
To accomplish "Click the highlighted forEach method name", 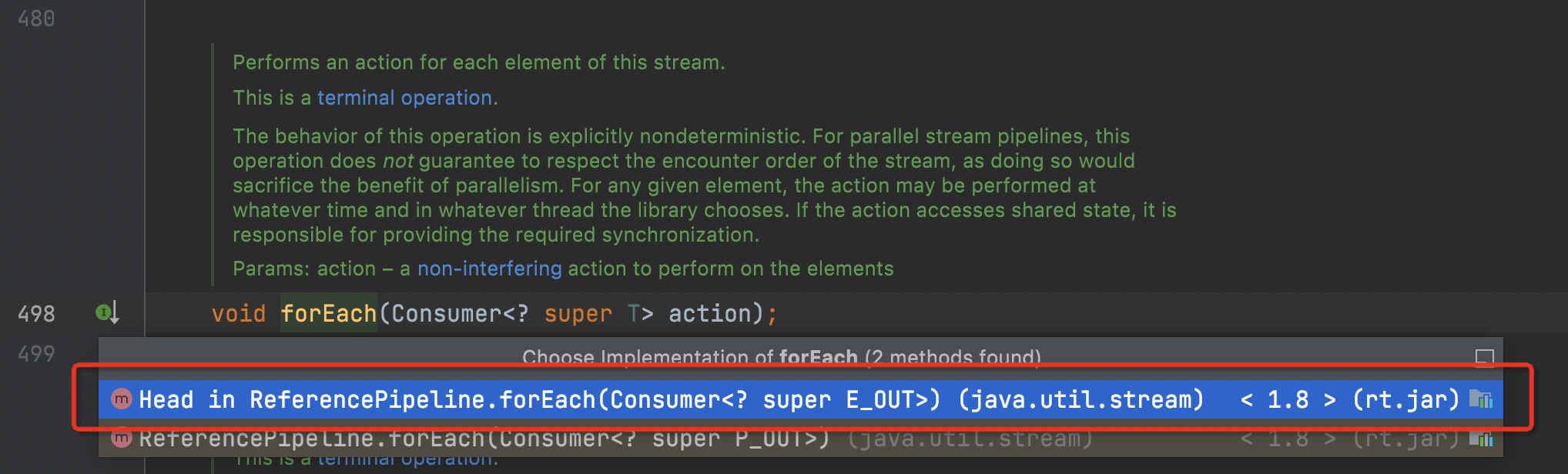I will 327,313.
